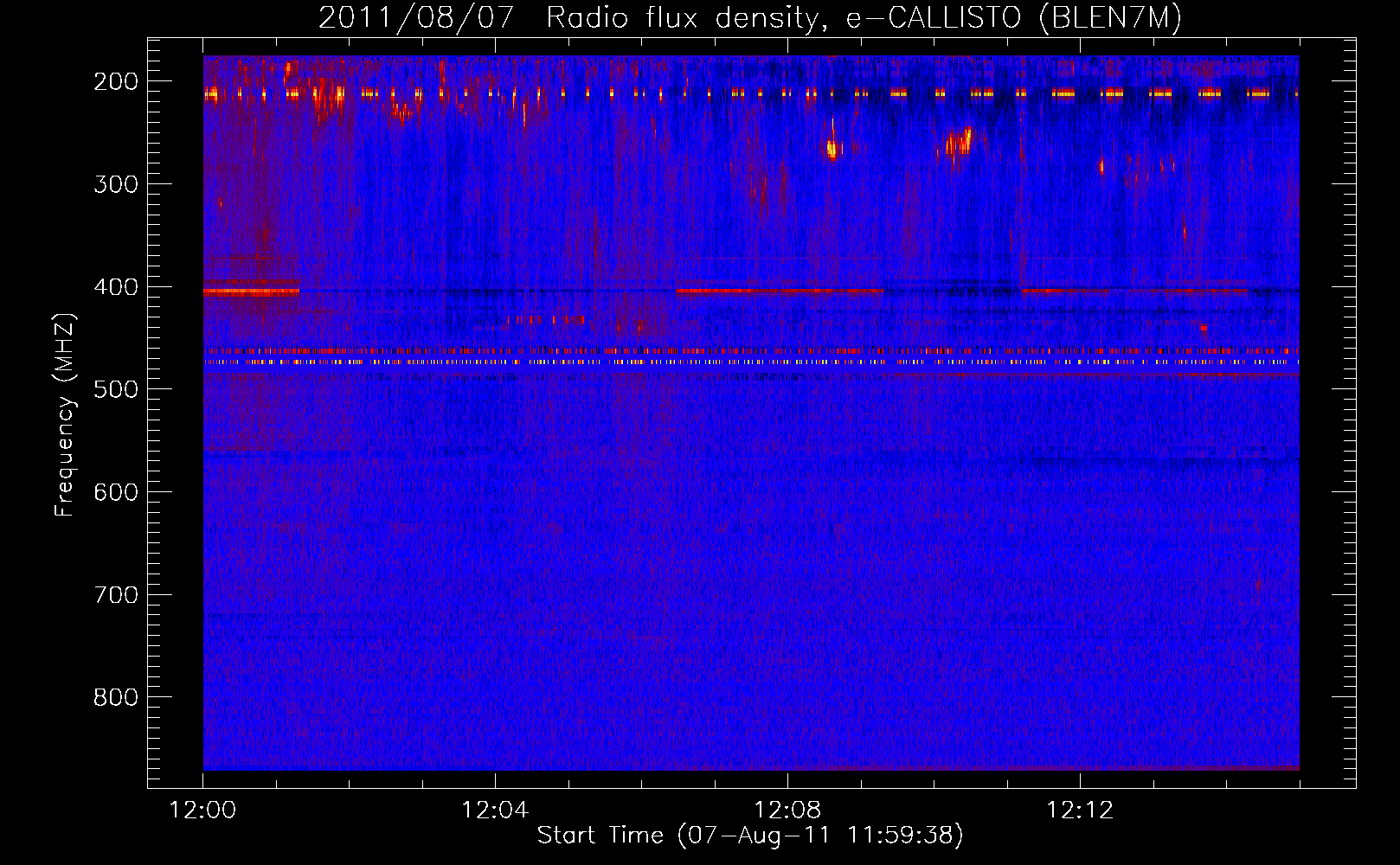1400x865 pixels.
Task: Click the 800 frequency tick label
Action: 116,697
